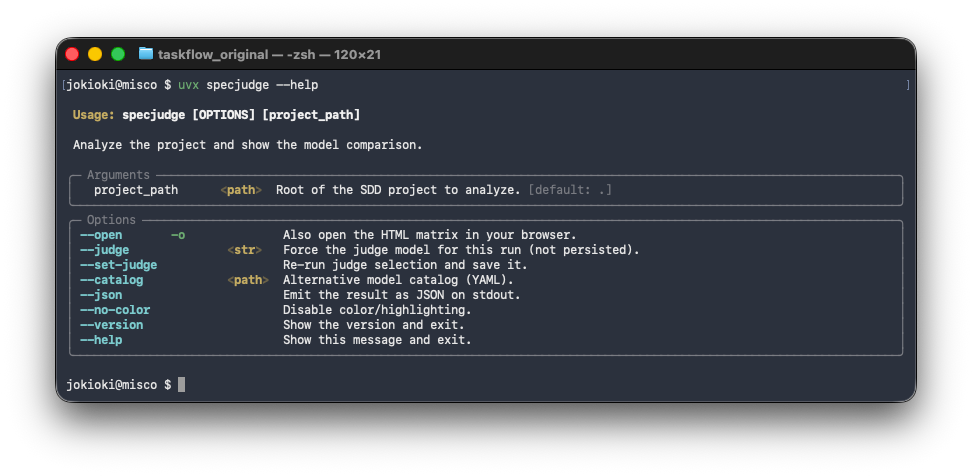Click the [default: .] text
This screenshot has width=972, height=476.
pos(570,190)
